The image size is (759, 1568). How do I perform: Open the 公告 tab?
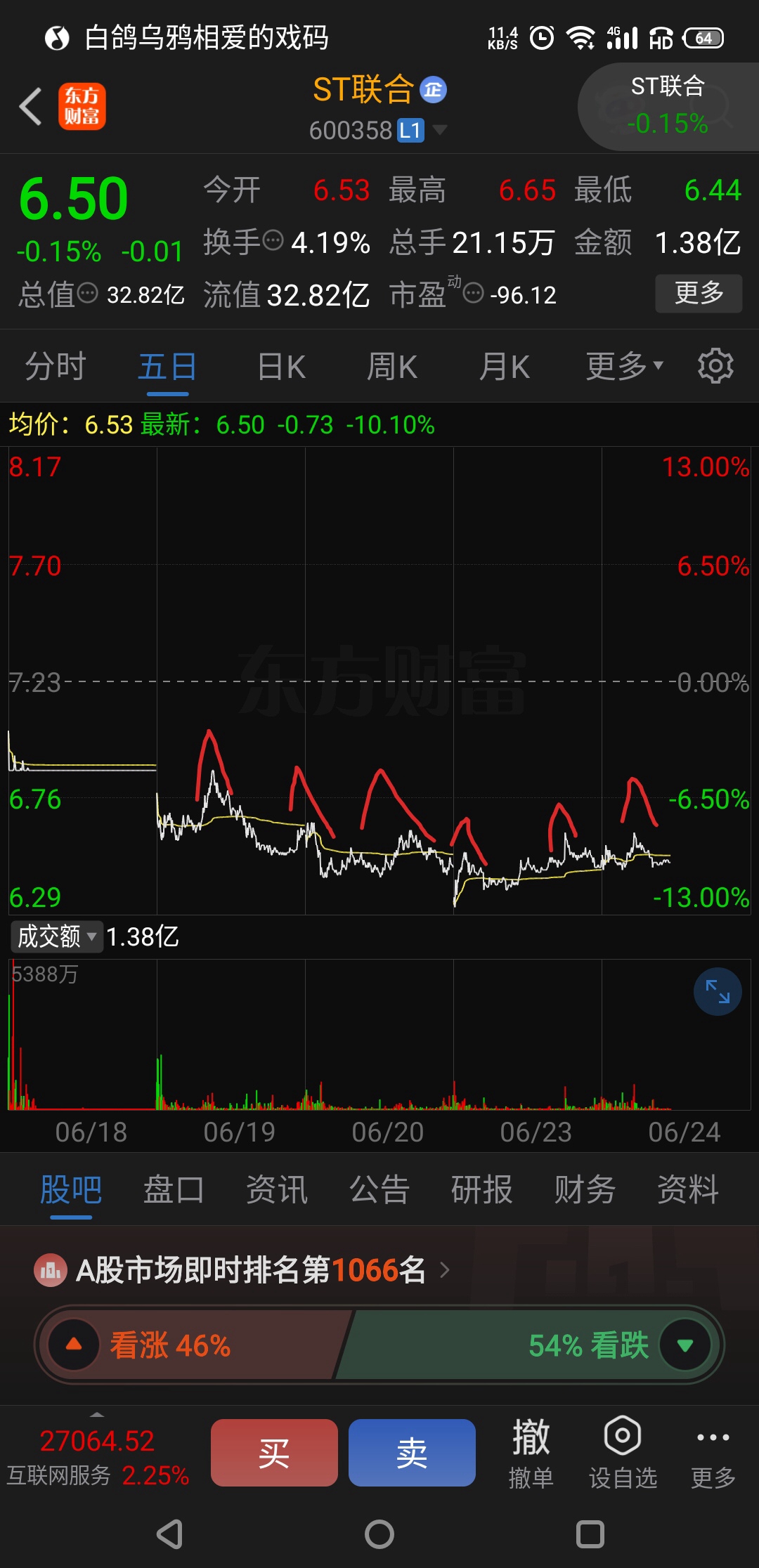379,1190
